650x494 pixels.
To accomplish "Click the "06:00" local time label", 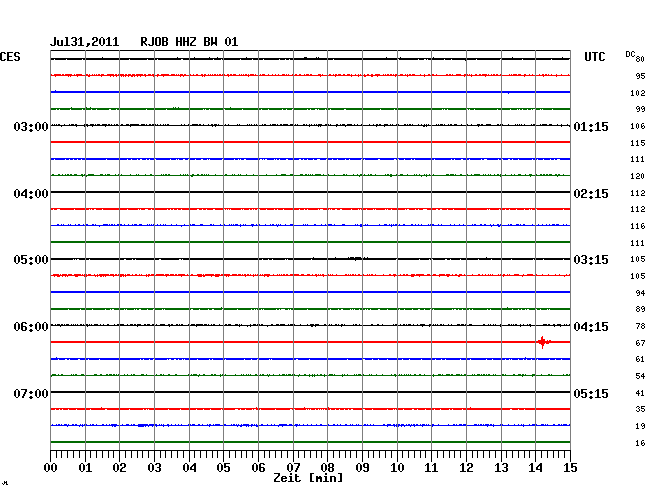I will click(31, 327).
